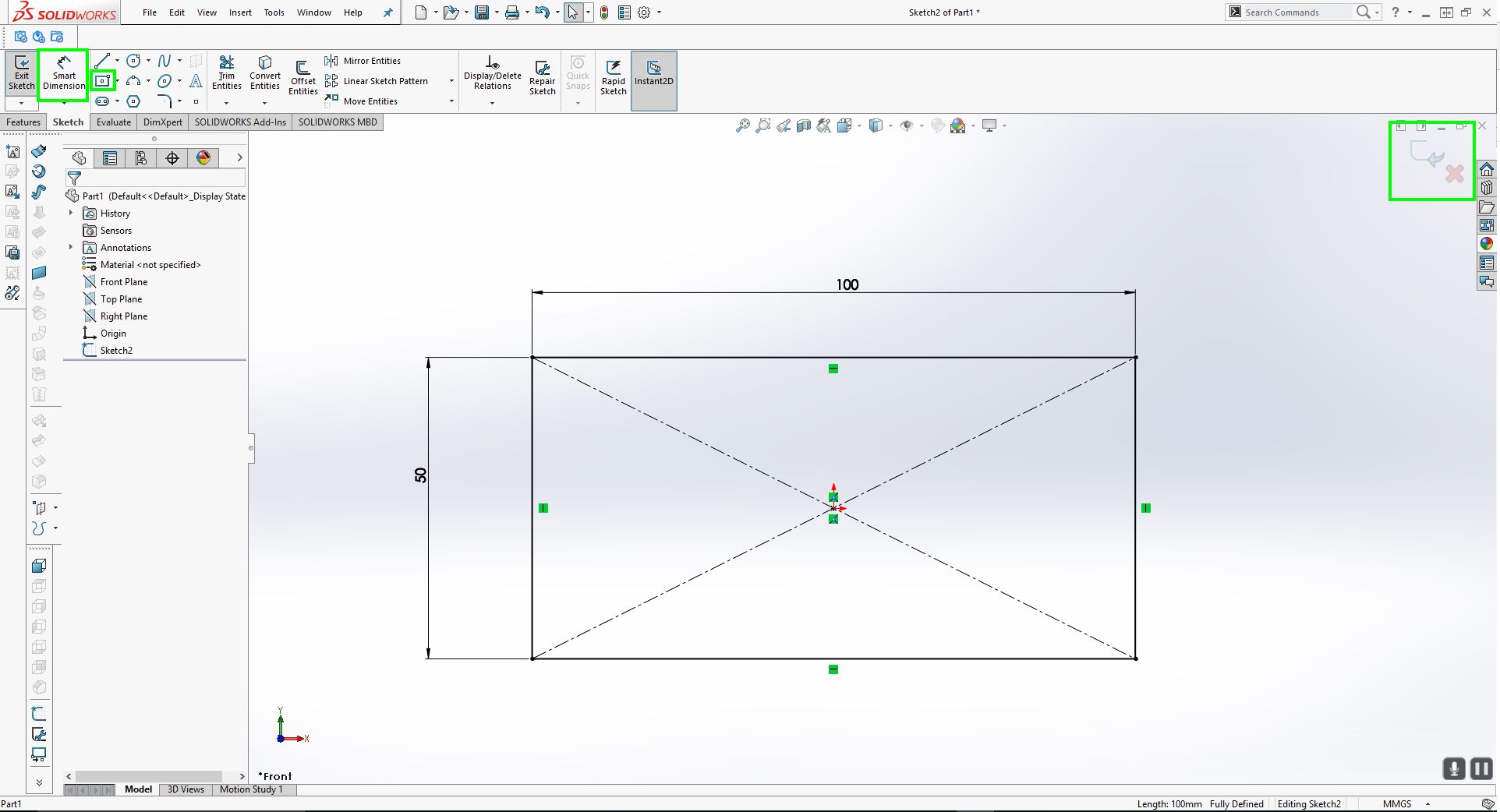Open Display/Delete Relations
This screenshot has width=1500, height=812.
pos(493,73)
